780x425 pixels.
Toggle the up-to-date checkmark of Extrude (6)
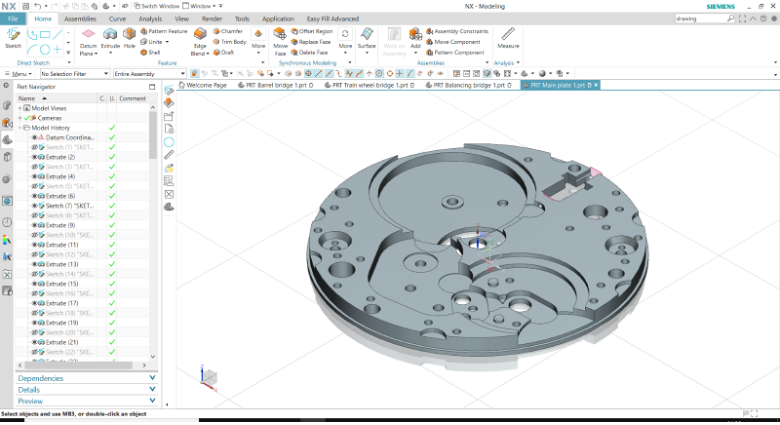pyautogui.click(x=112, y=196)
